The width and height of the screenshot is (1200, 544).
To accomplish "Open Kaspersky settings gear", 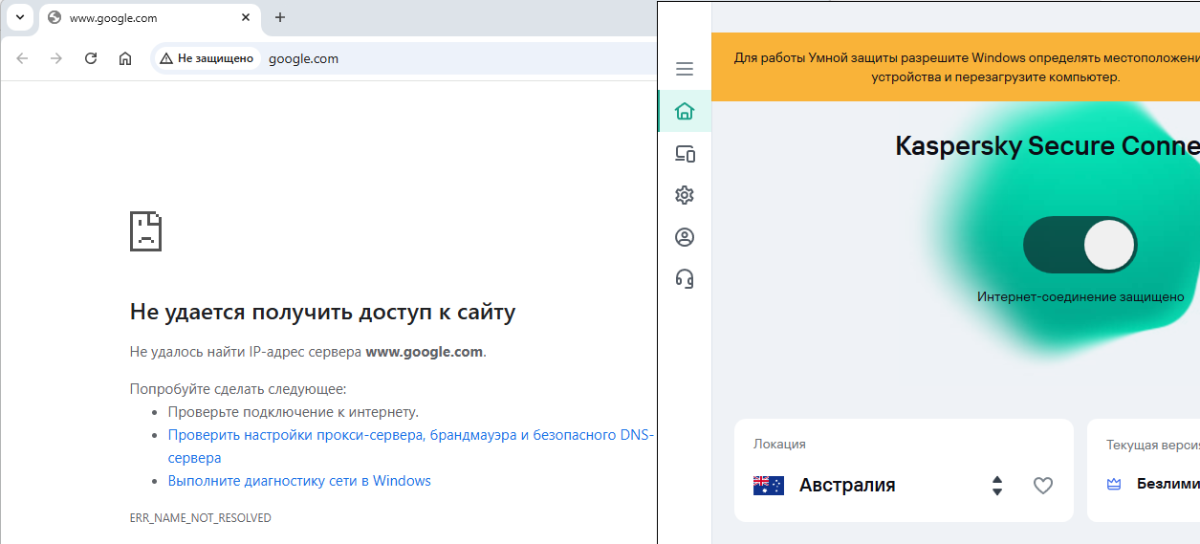I will (684, 195).
